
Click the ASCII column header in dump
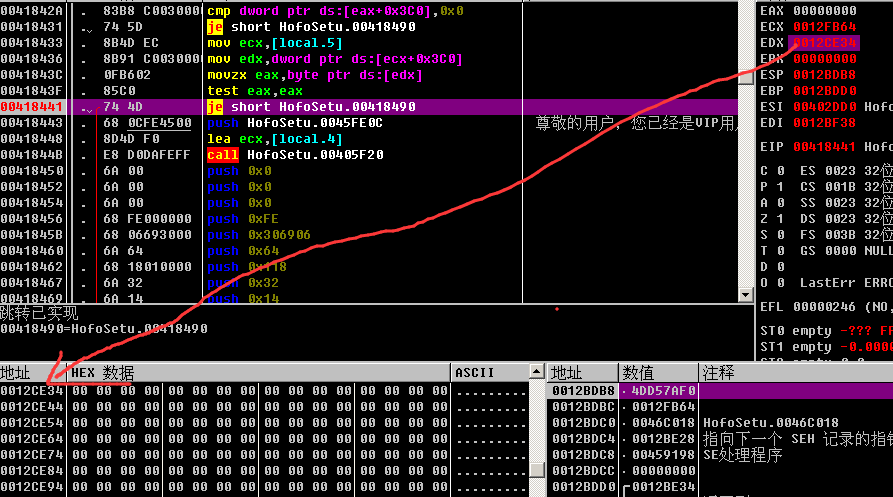[475, 373]
